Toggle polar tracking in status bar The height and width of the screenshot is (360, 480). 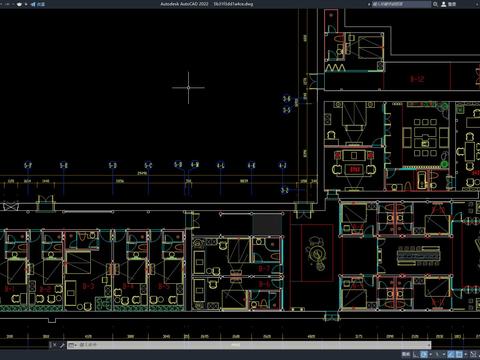click(x=424, y=354)
